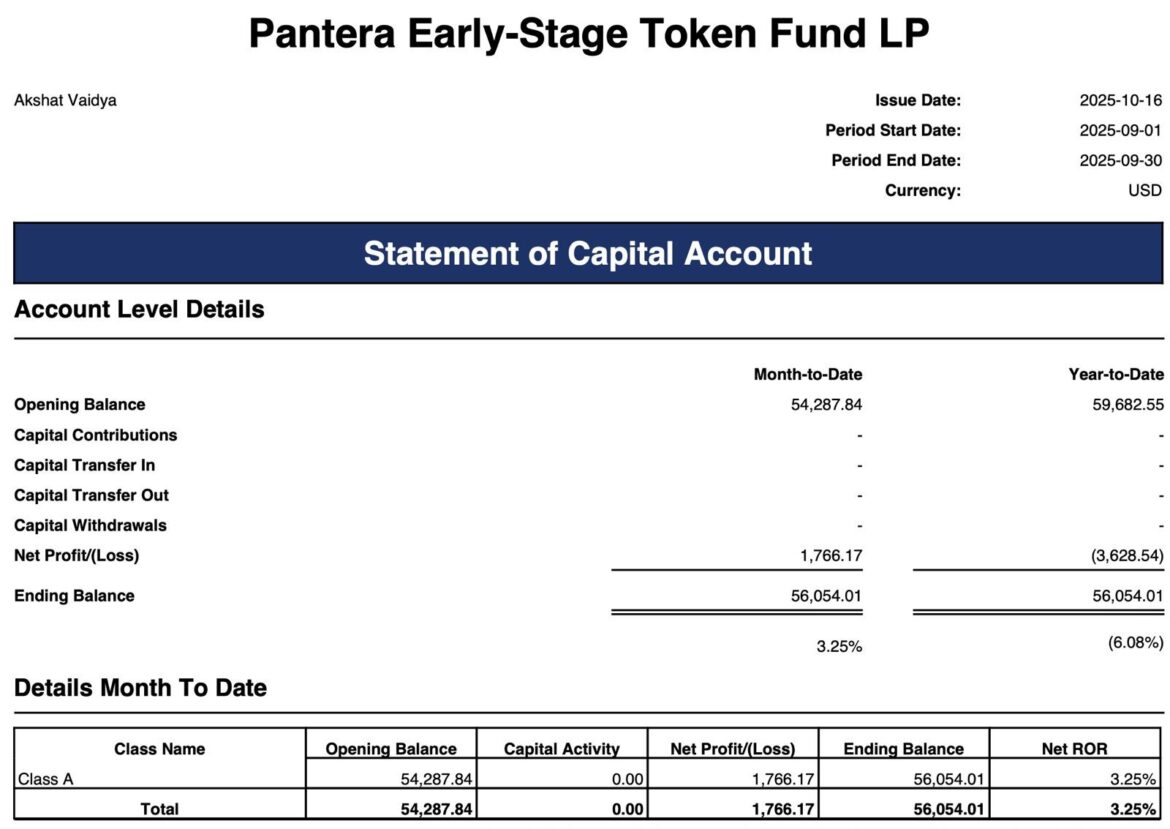Screen dimensions: 1170x829
Task: Click the Capital Withdrawals row label
Action: 90,525
